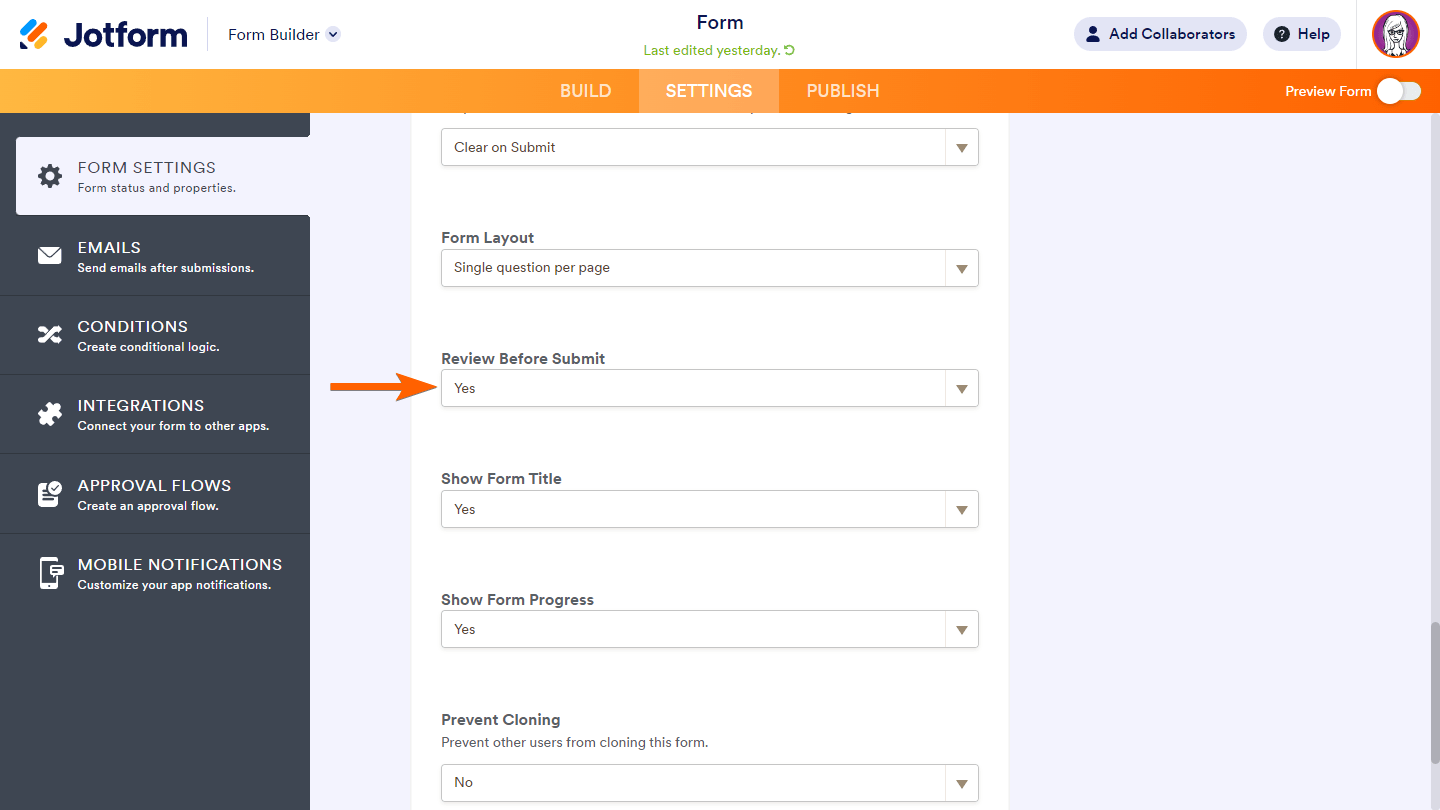1440x810 pixels.
Task: Click the Add Collaborators button
Action: 1160,34
